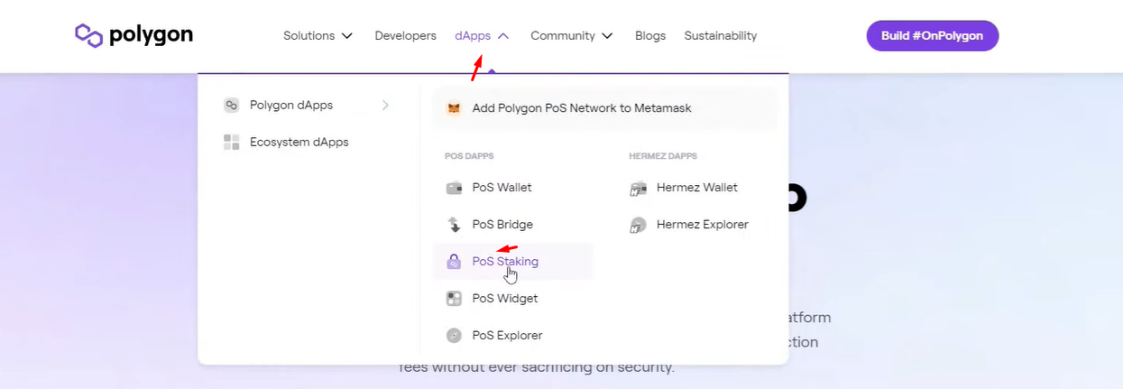Click the Polygon logo icon

click(x=89, y=35)
